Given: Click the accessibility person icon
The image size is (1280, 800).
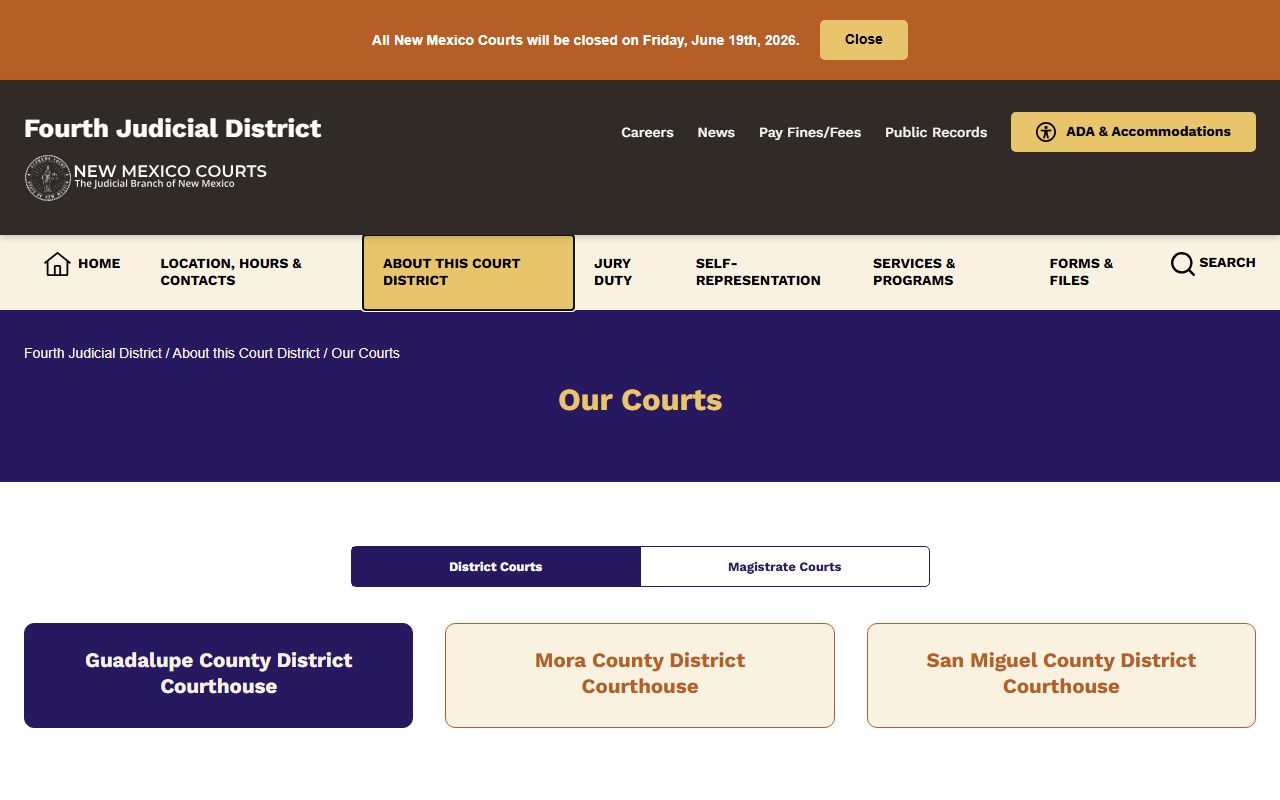Looking at the screenshot, I should (x=1046, y=132).
